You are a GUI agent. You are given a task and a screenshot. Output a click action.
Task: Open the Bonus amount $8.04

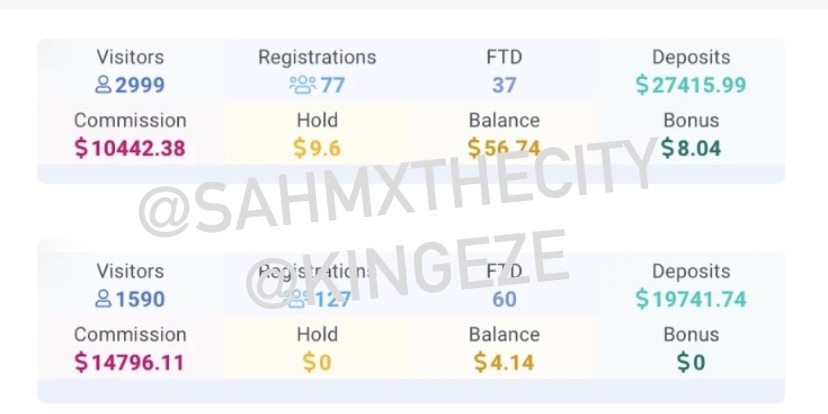(691, 148)
